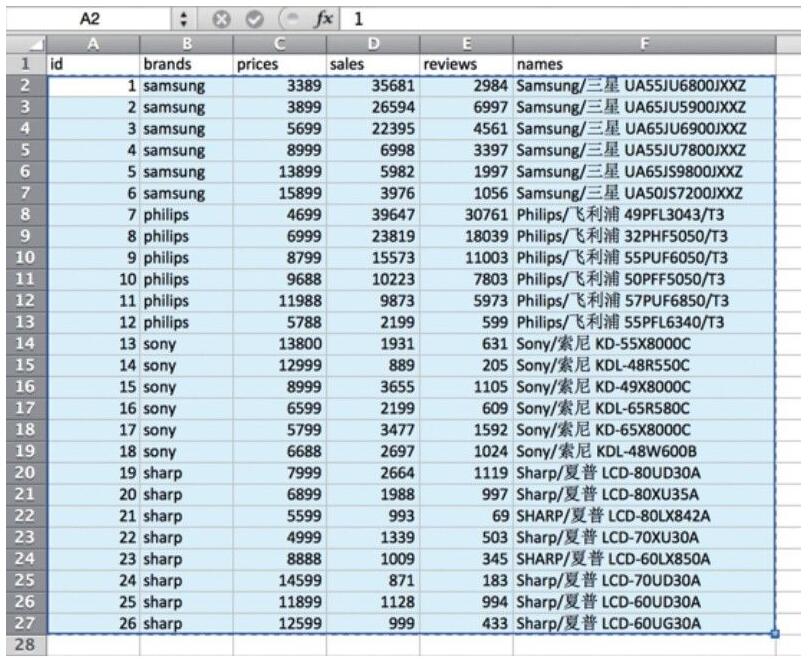Click the 'sales' header cell

coord(373,64)
